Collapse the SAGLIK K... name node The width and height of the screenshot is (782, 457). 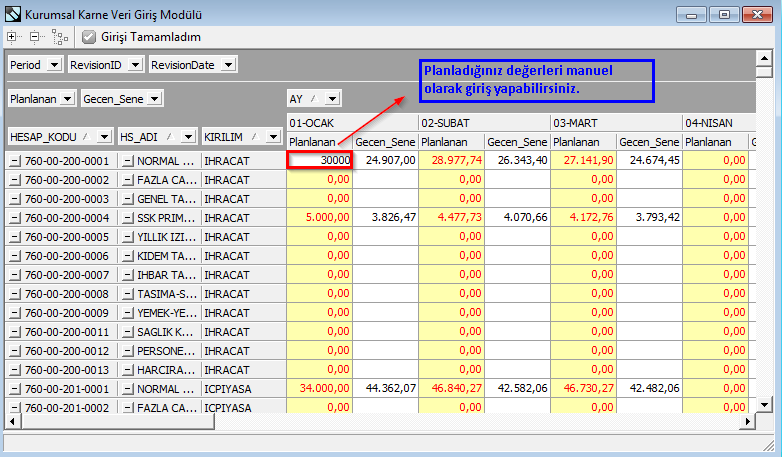pos(128,332)
